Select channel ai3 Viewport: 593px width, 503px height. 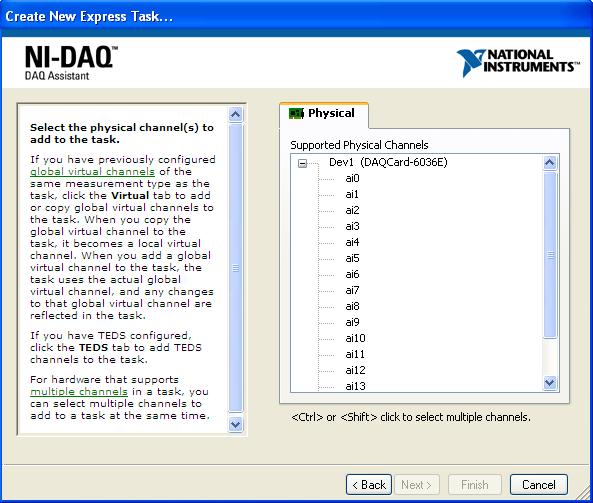click(x=352, y=226)
